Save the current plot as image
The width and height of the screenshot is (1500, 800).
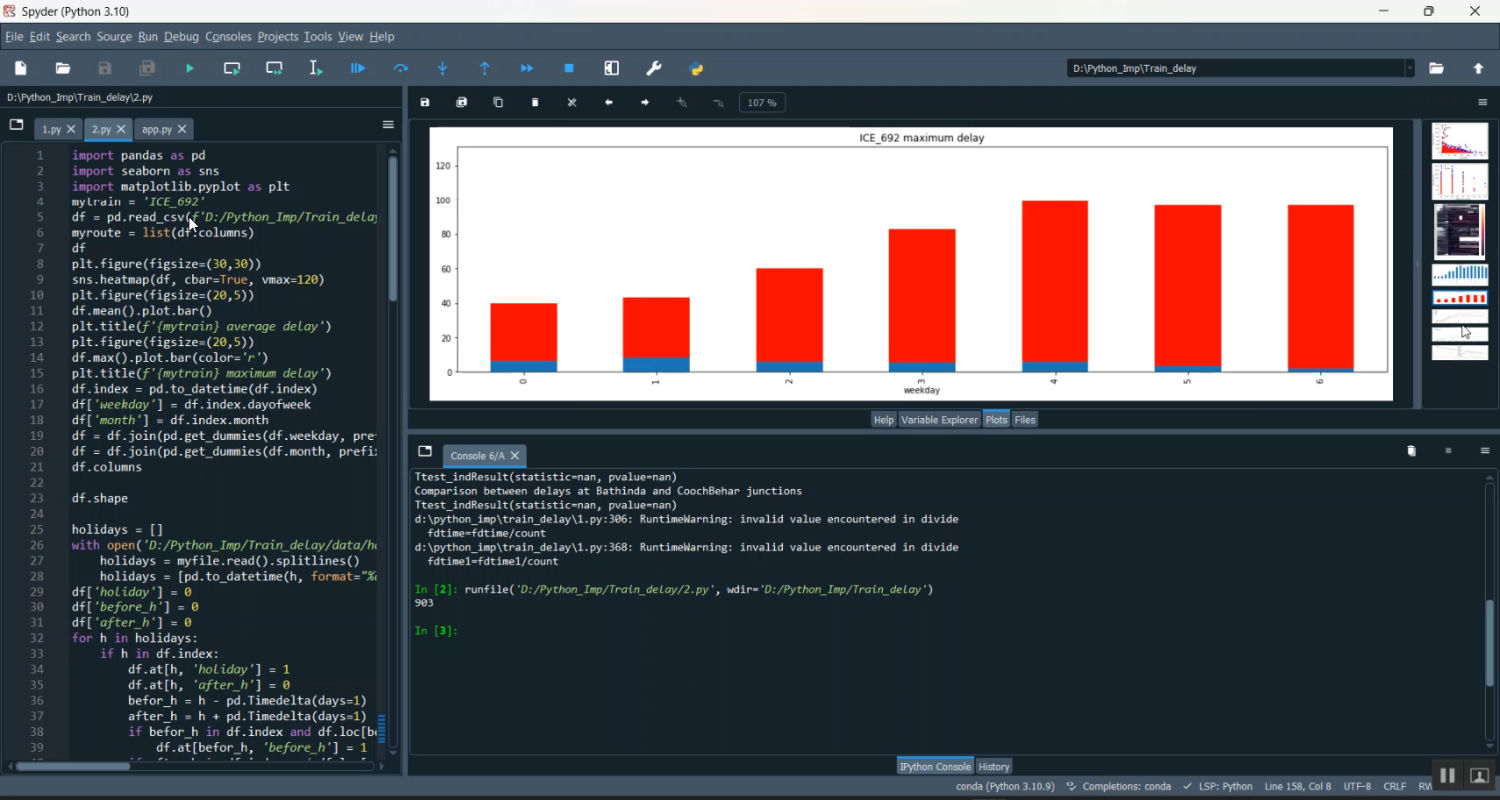424,102
